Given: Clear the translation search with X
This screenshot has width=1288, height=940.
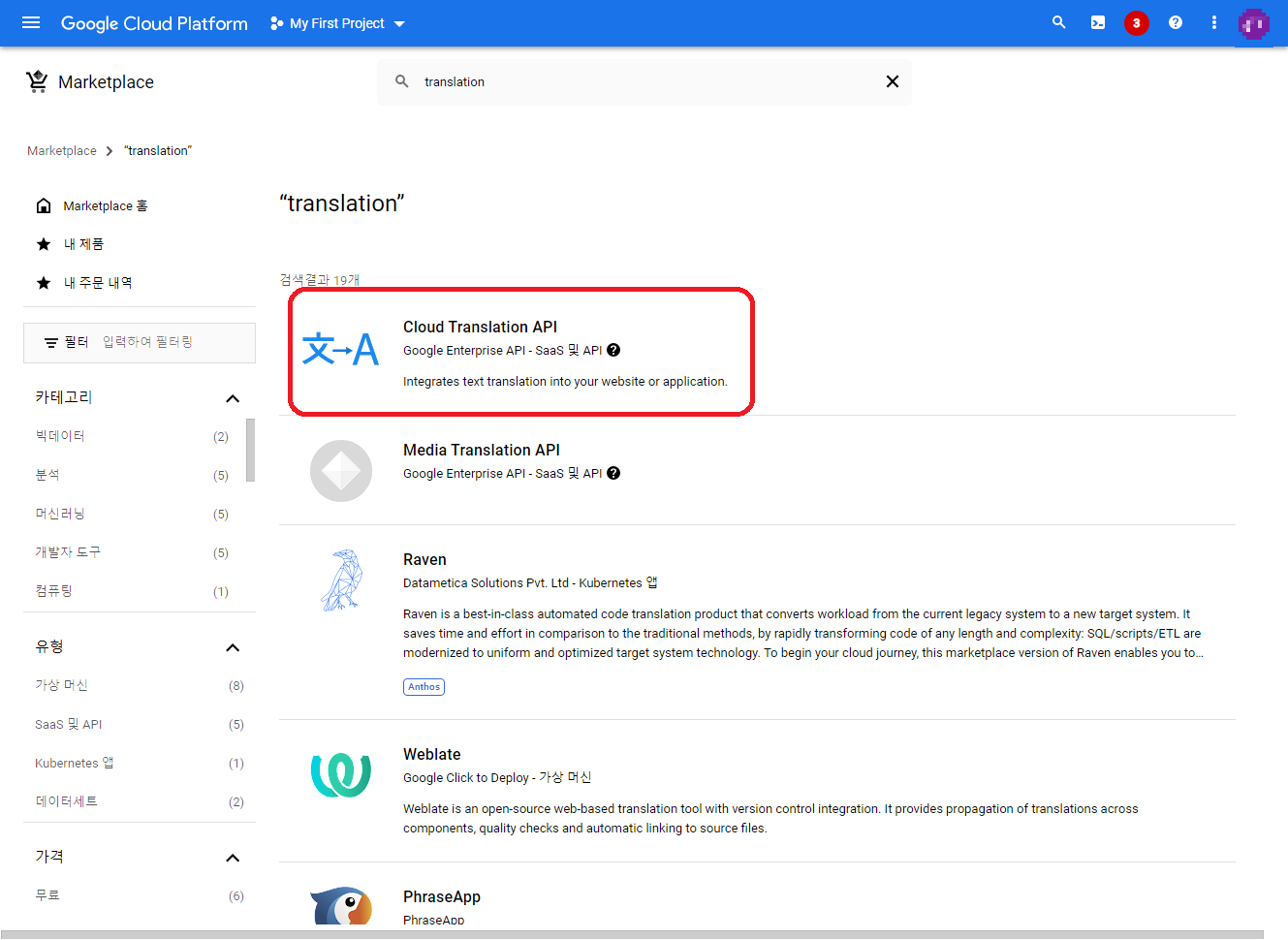Looking at the screenshot, I should coord(892,81).
